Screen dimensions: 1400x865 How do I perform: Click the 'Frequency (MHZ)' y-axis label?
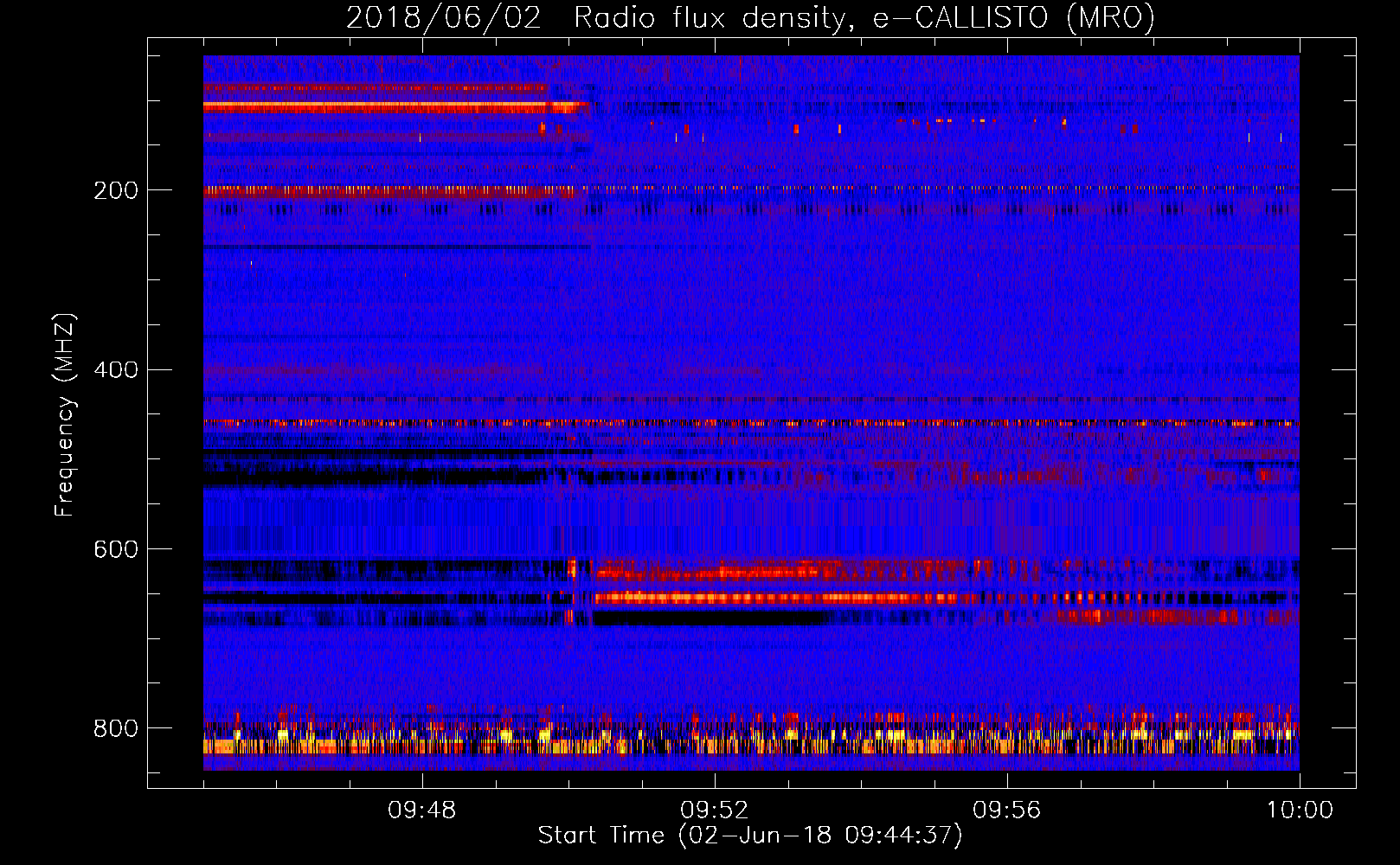tap(65, 414)
